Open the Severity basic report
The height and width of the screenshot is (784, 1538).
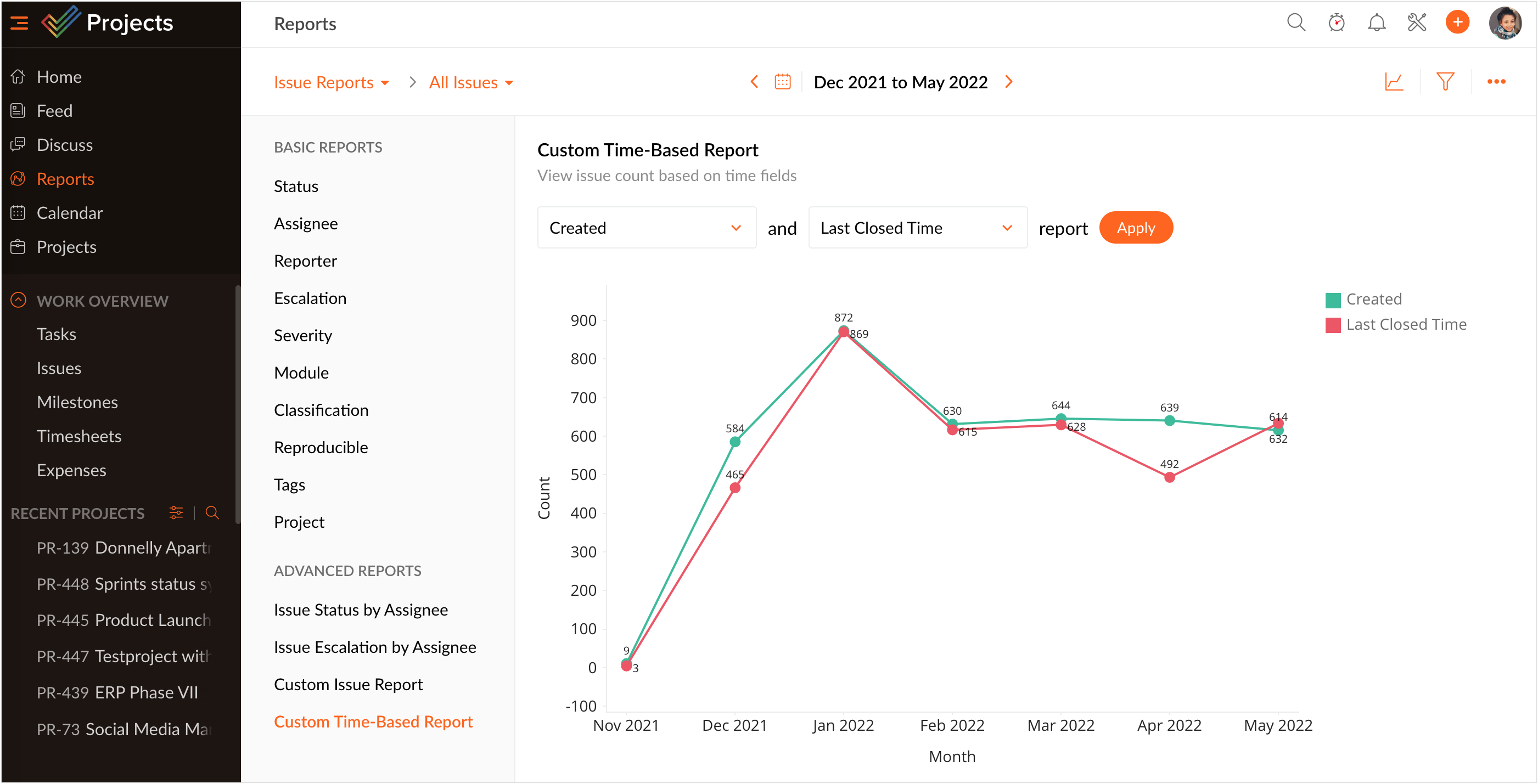coord(302,335)
